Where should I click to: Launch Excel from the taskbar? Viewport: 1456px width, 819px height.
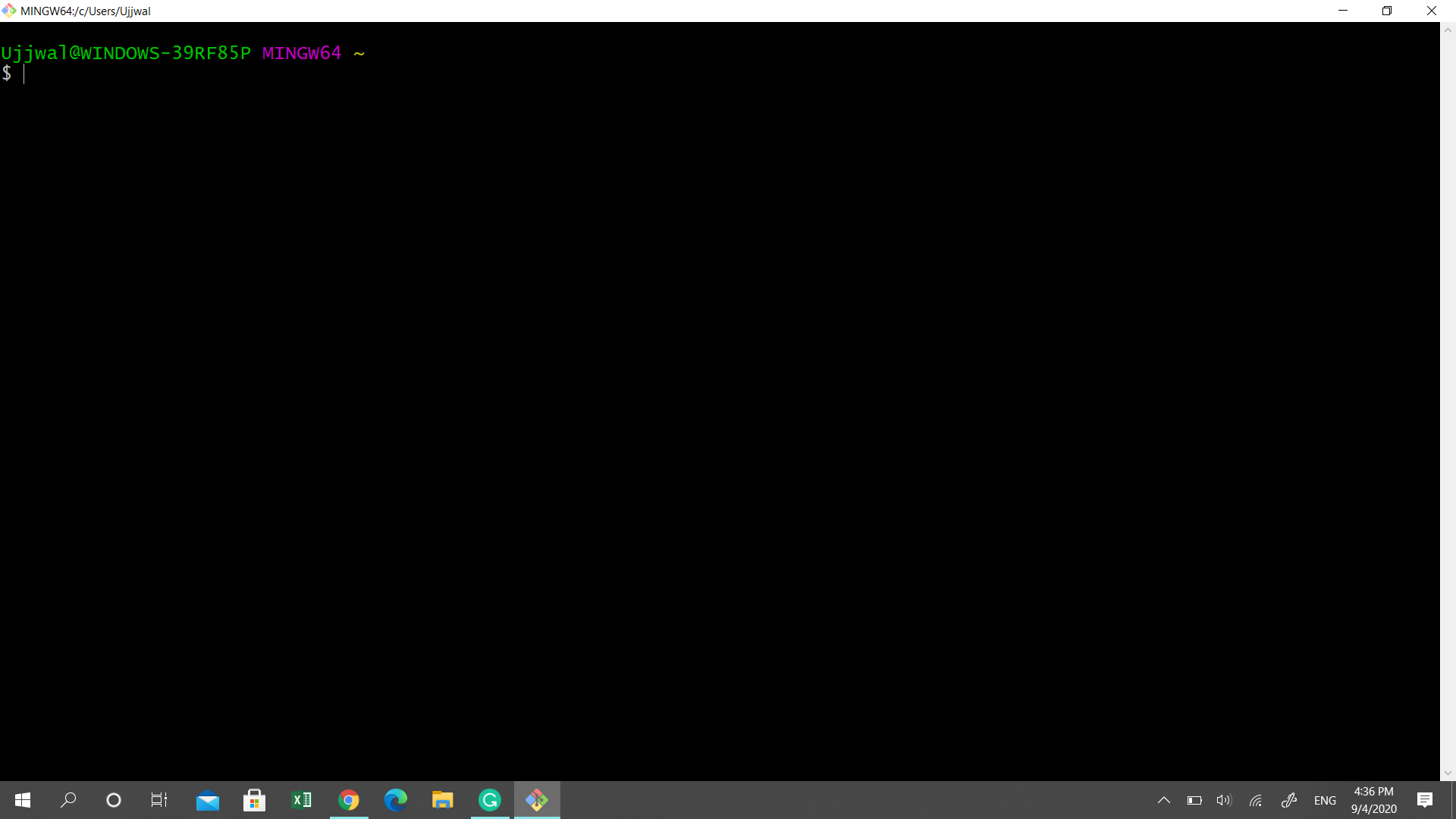[x=302, y=800]
